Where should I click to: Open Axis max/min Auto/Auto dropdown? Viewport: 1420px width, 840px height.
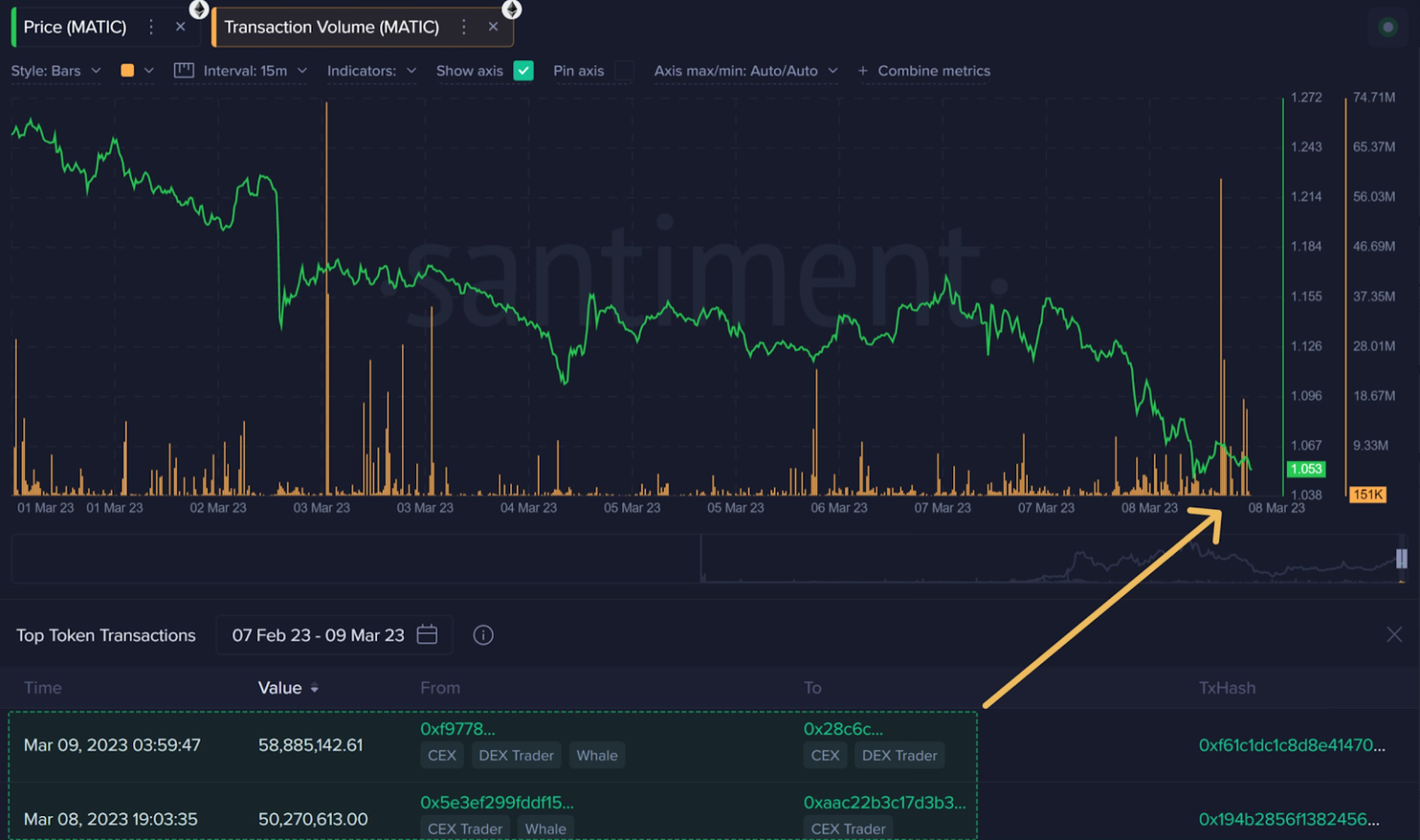tap(745, 70)
